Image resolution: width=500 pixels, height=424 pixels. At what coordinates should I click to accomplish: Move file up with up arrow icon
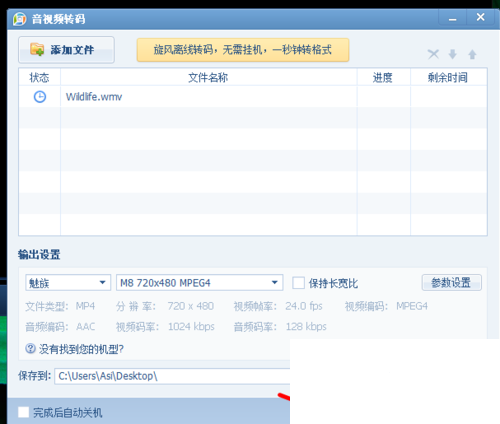pos(472,54)
